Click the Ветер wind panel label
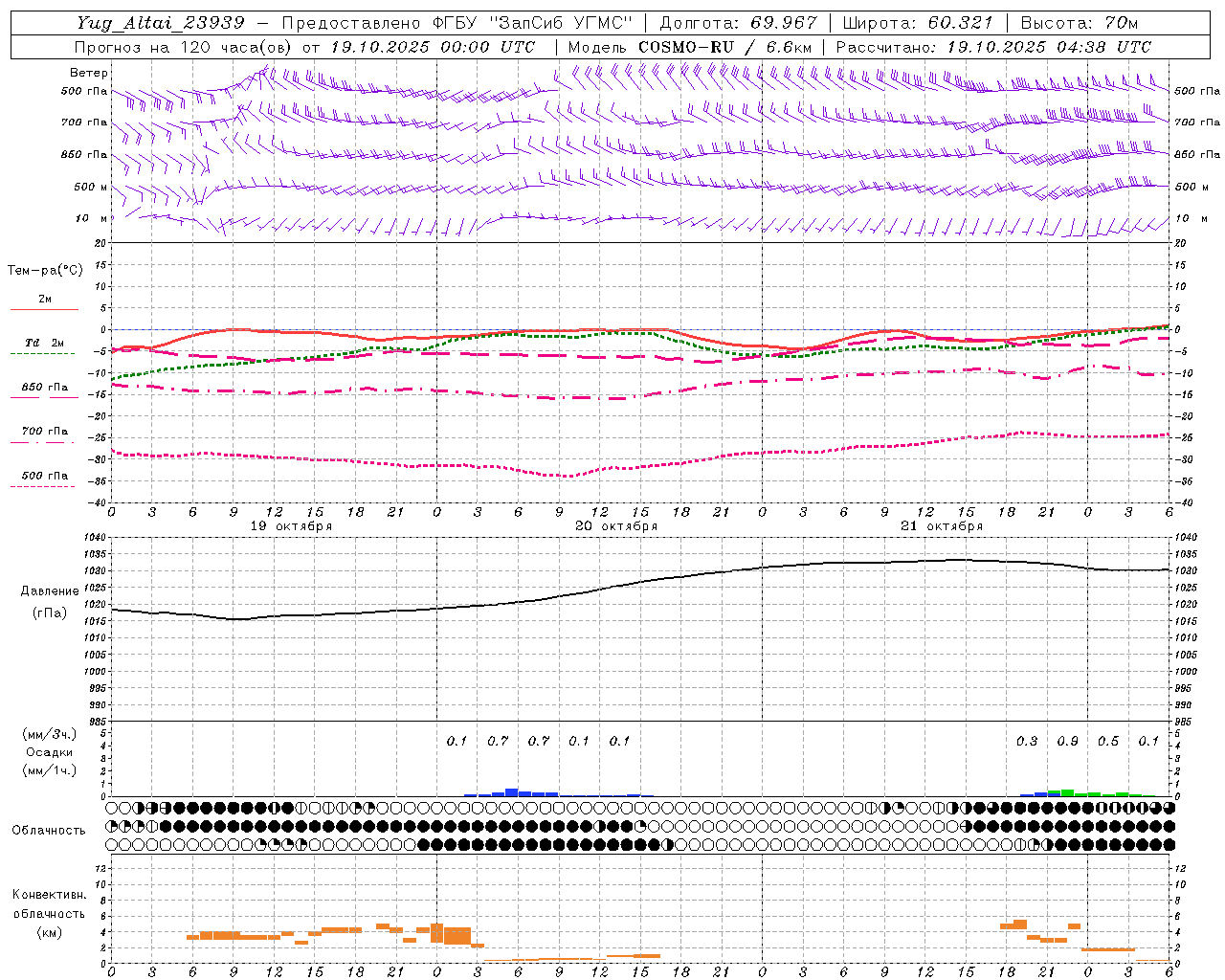This screenshot has width=1225, height=980. click(89, 73)
